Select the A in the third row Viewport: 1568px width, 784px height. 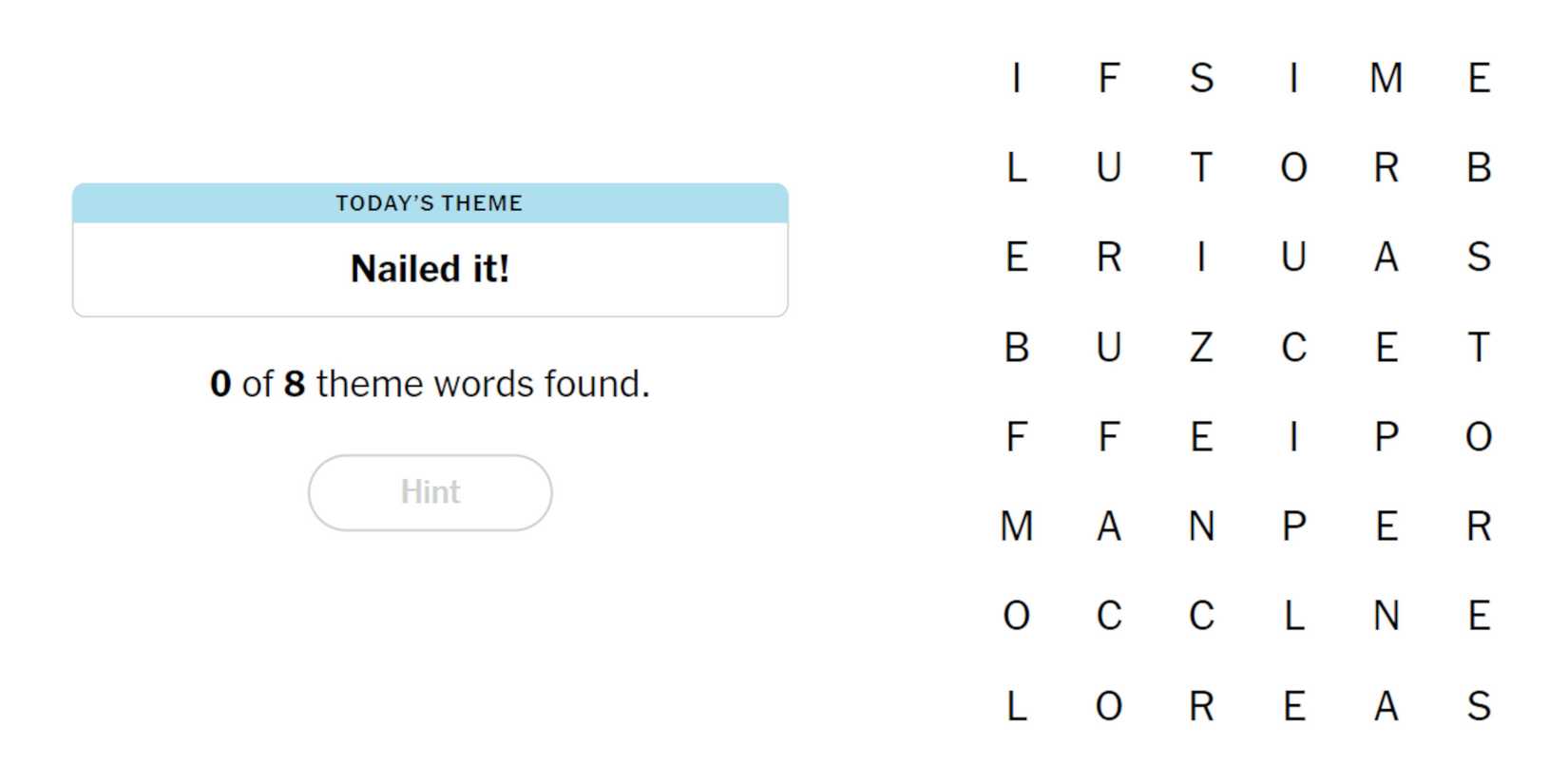click(1386, 258)
